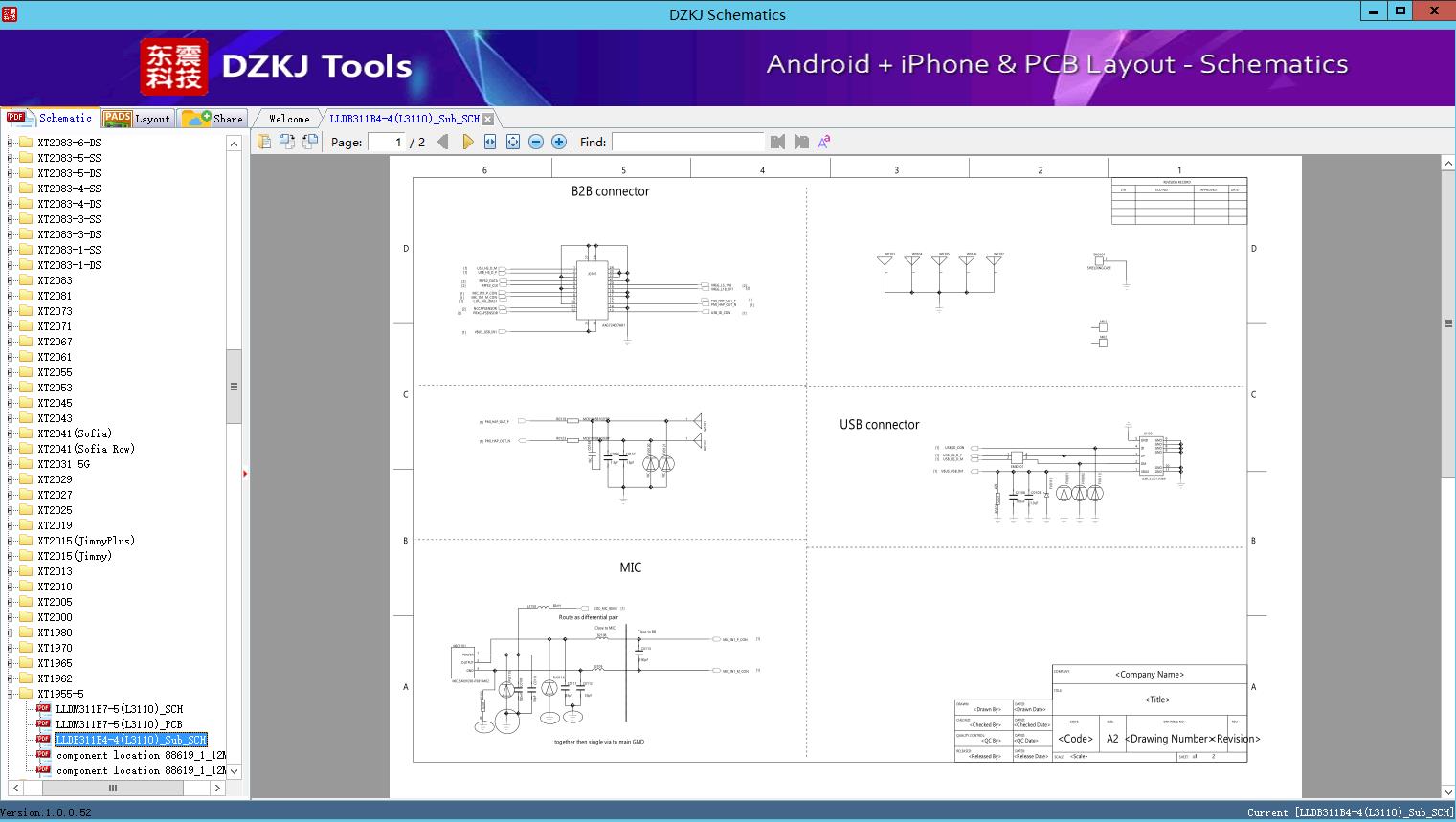Expand the XT1962 folder
Screen dimensions: 1456x822
tap(11, 678)
